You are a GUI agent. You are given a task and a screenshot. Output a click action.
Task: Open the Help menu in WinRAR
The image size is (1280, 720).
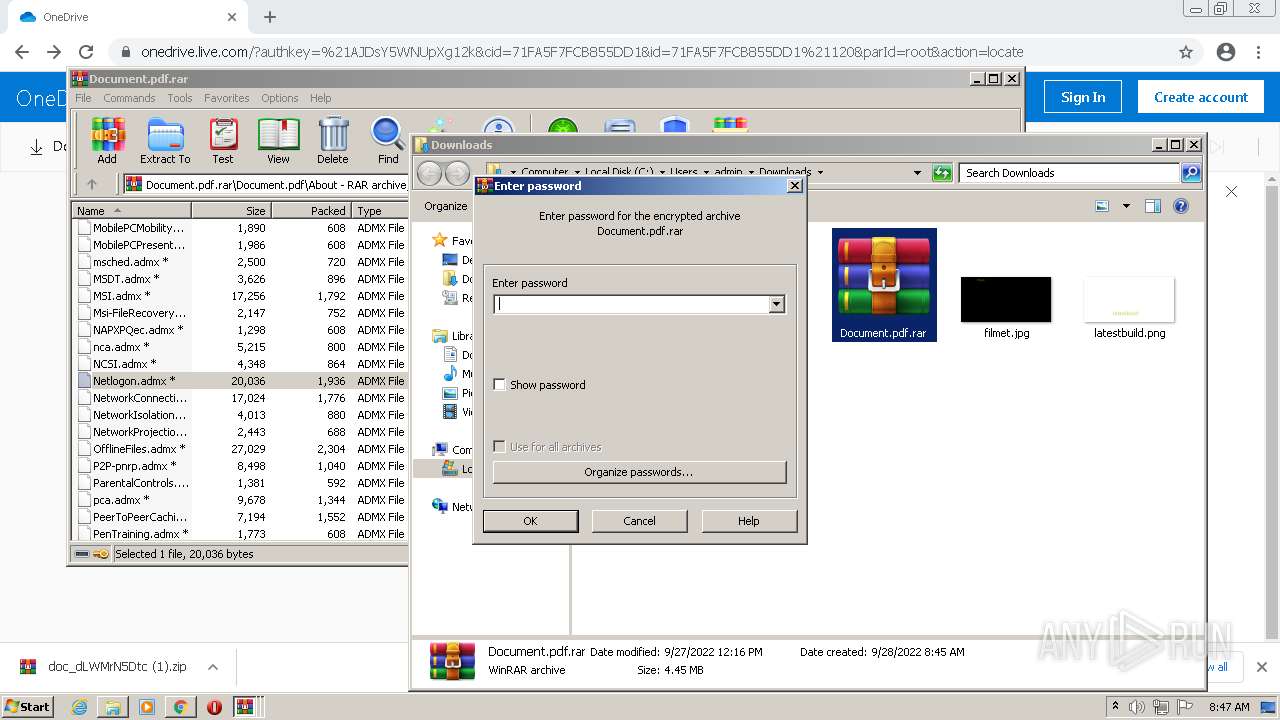pos(320,98)
